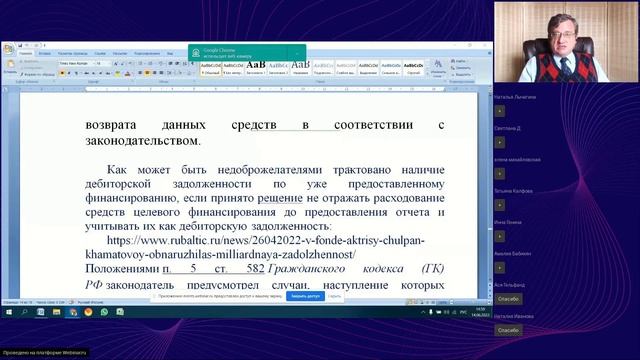Toggle underline formatting
This screenshot has width=640, height=360.
pyautogui.click(x=76, y=73)
